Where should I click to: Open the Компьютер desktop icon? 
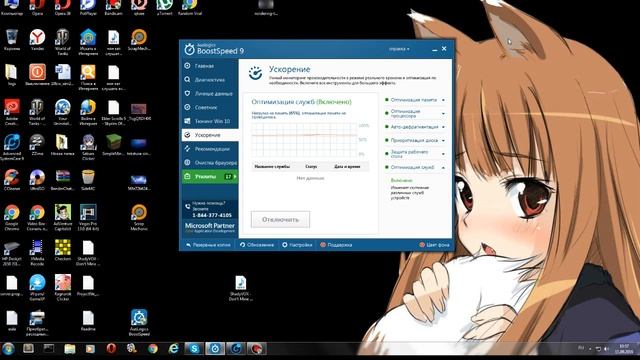click(11, 7)
